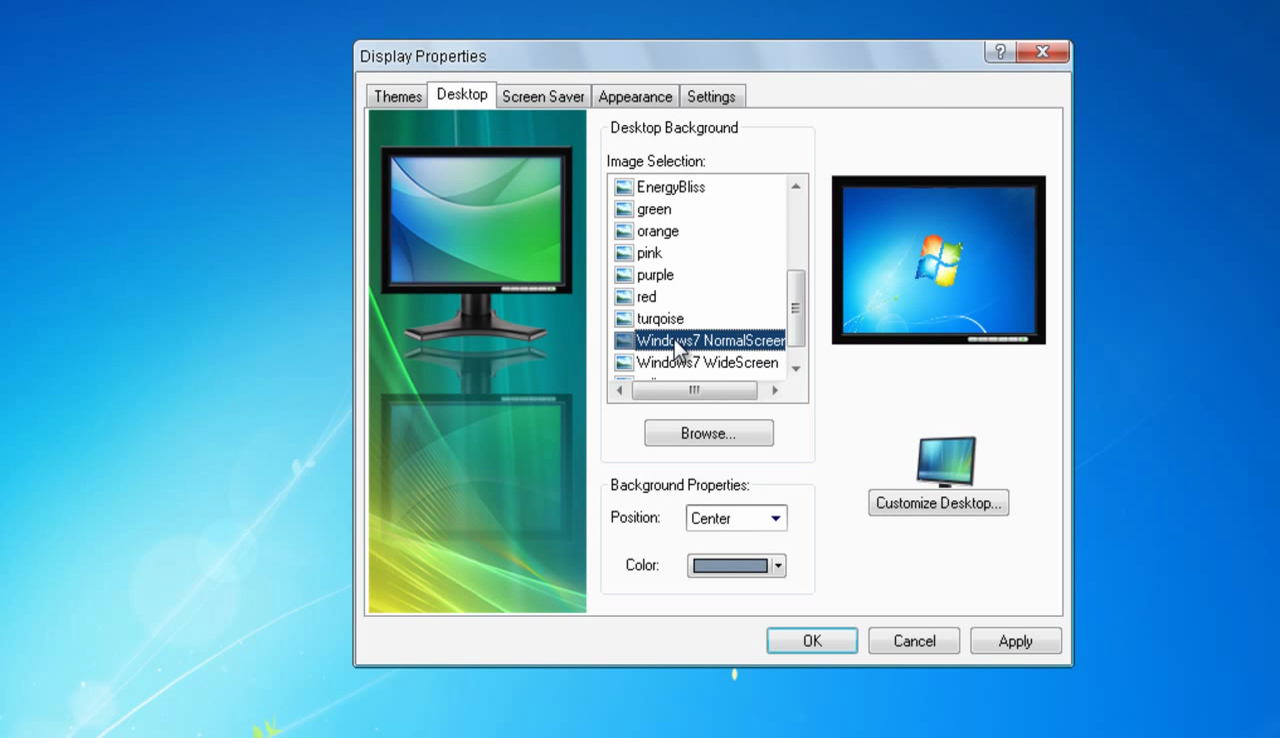The image size is (1280, 738).
Task: Click the image list scroll up arrow
Action: pyautogui.click(x=796, y=186)
